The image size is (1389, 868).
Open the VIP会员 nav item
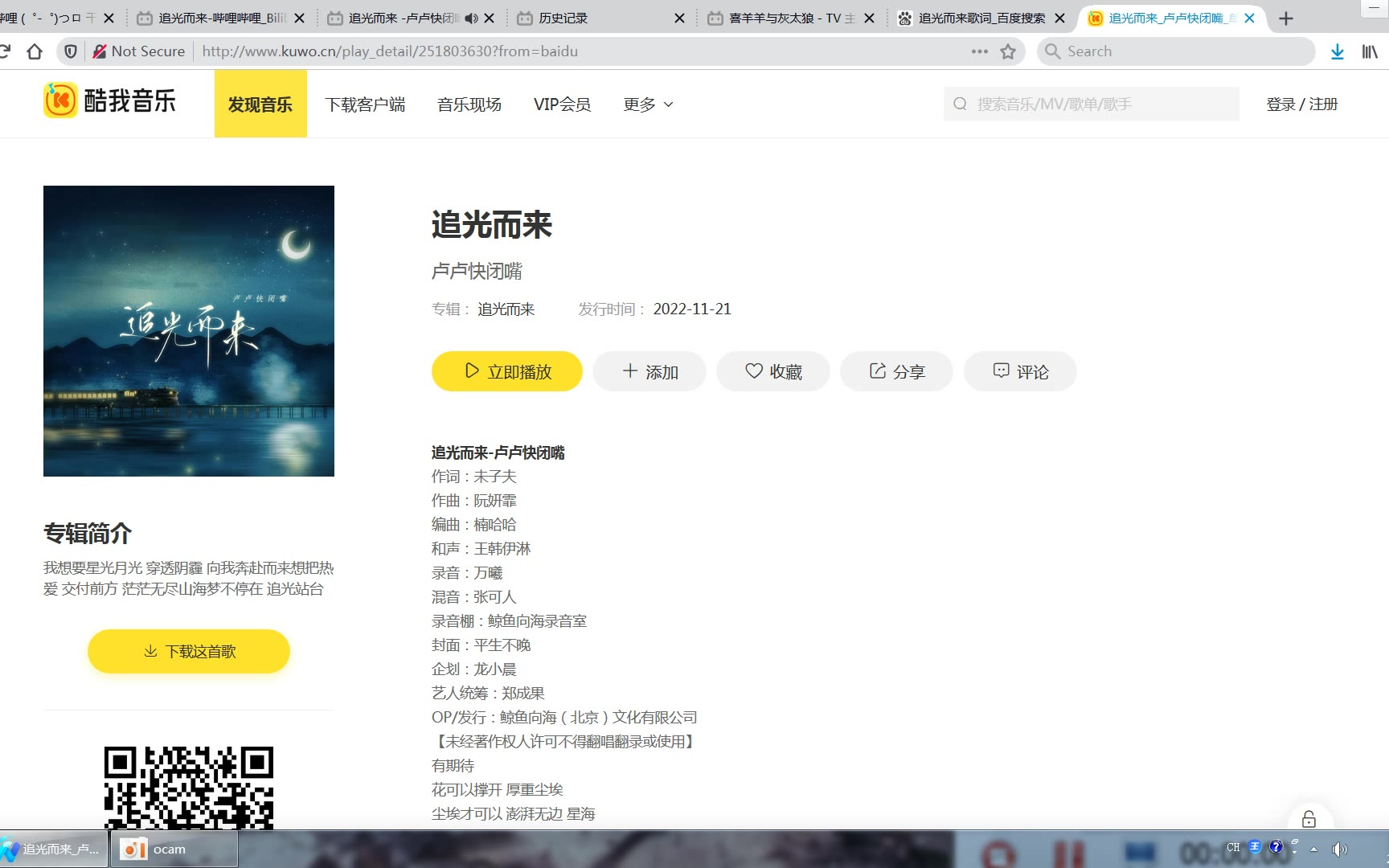pyautogui.click(x=563, y=104)
